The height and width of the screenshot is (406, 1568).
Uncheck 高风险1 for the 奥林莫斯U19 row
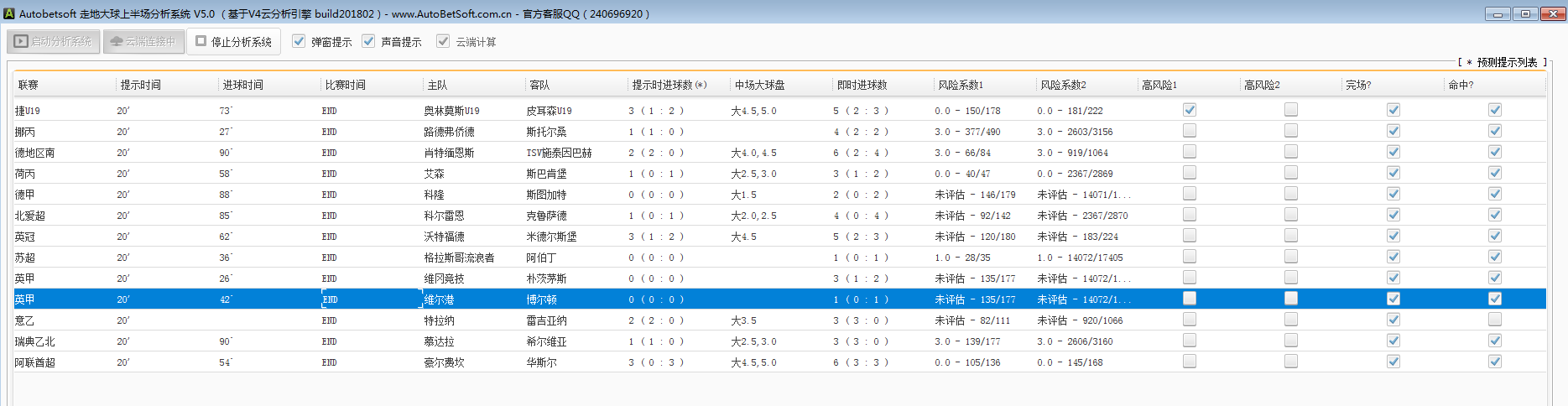pos(1189,110)
